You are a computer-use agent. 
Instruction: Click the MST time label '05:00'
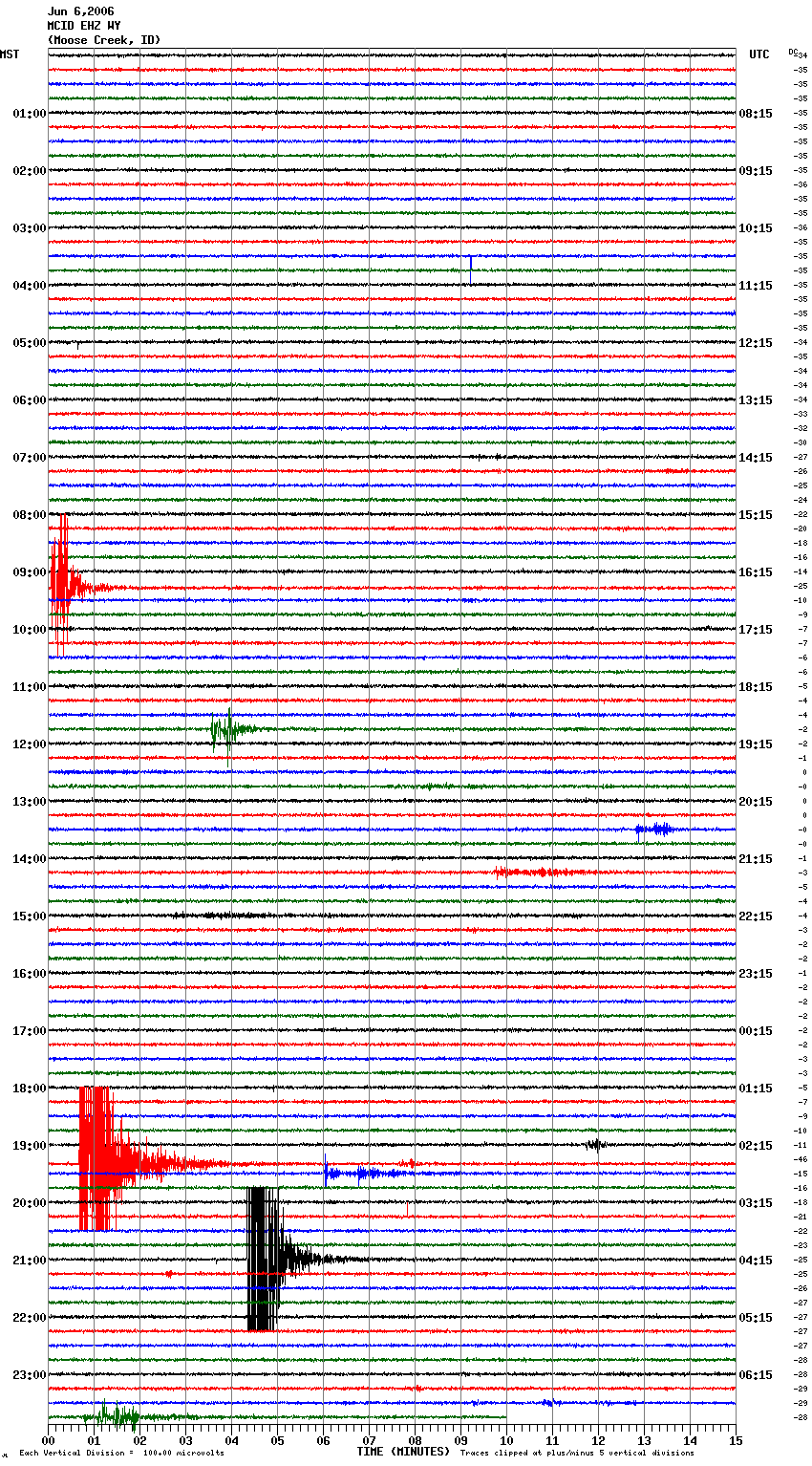click(30, 343)
